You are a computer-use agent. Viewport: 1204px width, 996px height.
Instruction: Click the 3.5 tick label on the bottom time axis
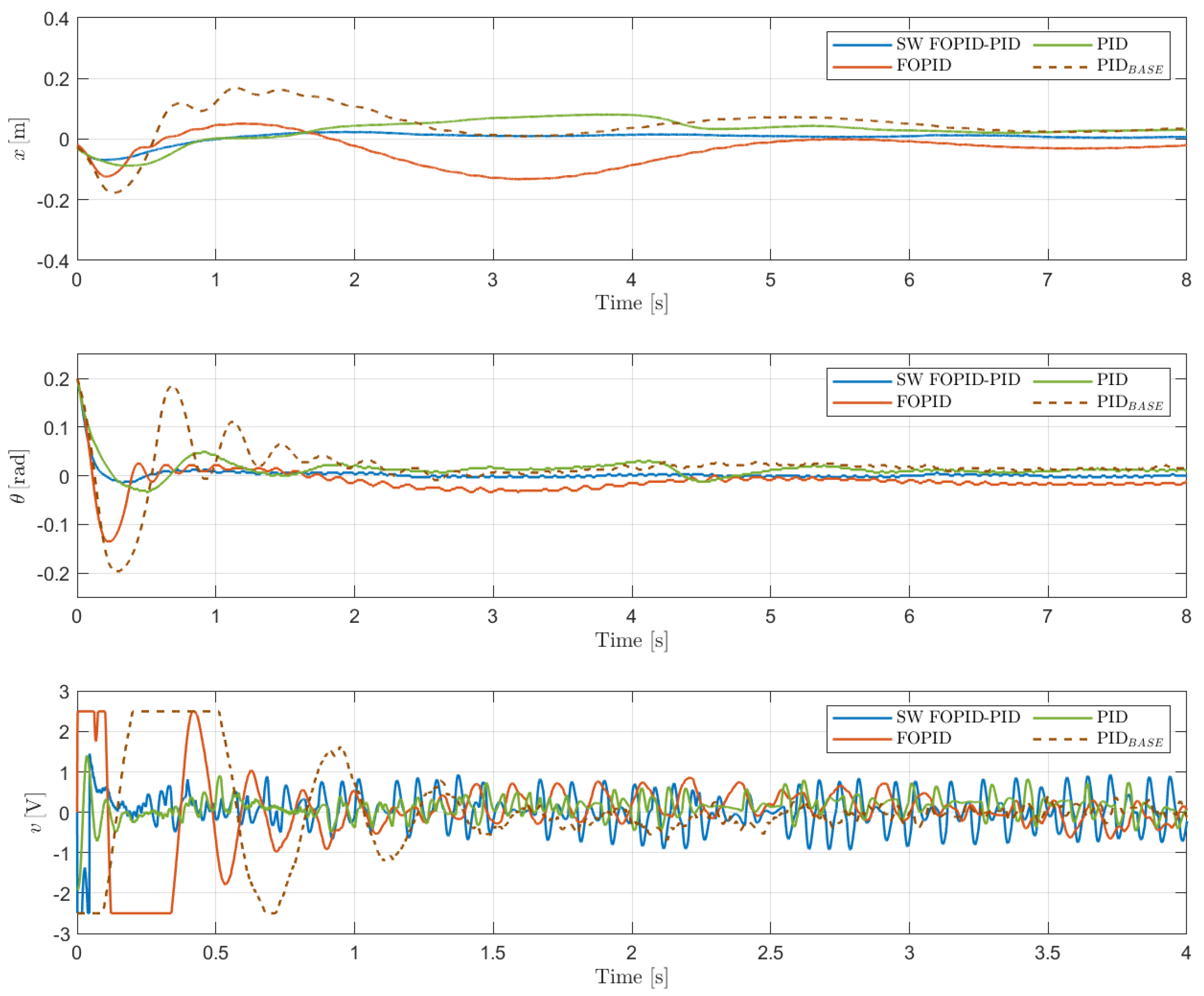[x=1047, y=953]
